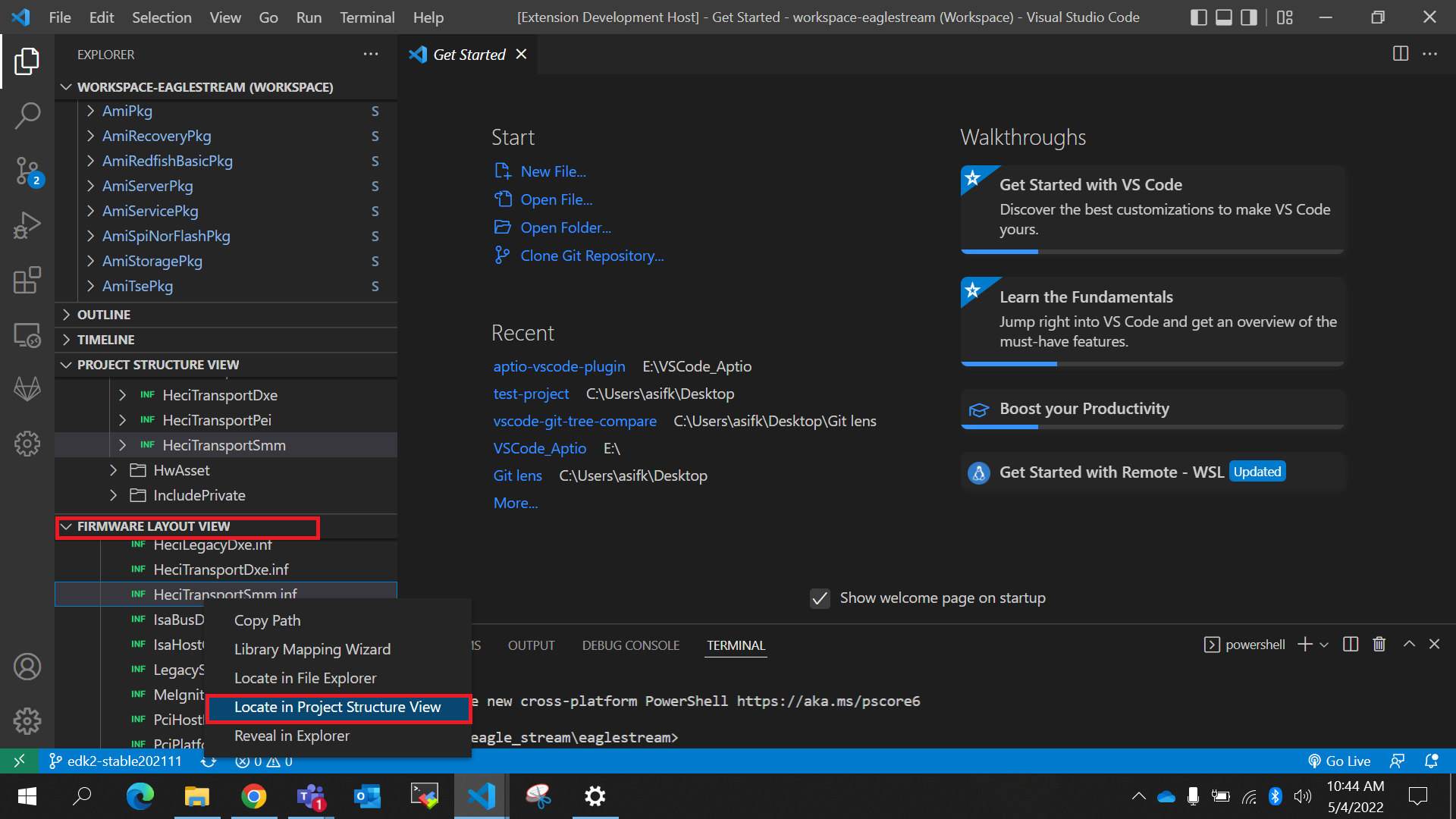The height and width of the screenshot is (819, 1456).
Task: Switch to the Debug Console tab
Action: (630, 645)
